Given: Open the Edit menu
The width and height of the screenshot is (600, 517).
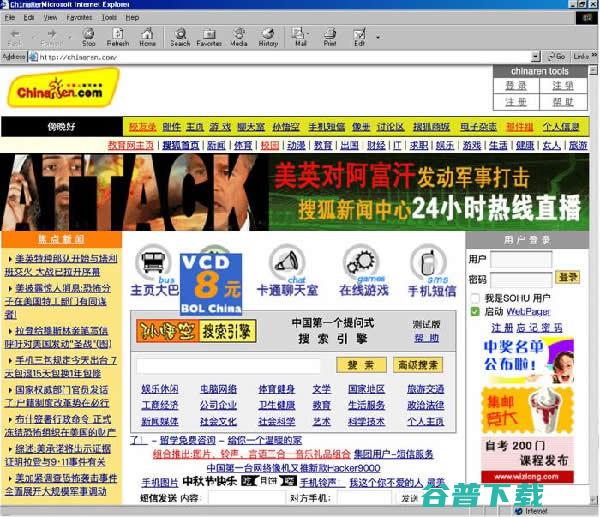Looking at the screenshot, I should pos(29,18).
